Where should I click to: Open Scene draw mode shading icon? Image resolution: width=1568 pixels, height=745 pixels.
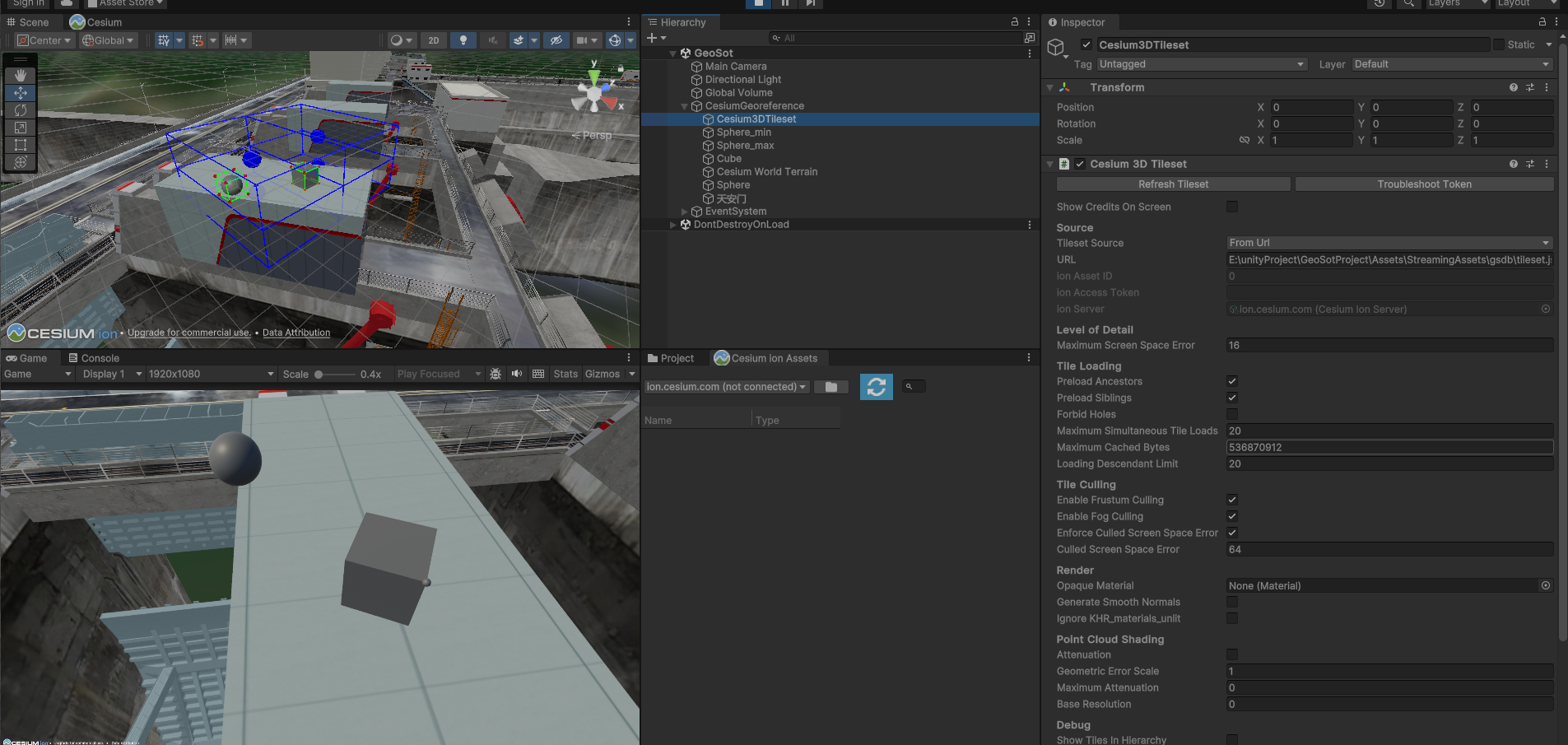397,40
